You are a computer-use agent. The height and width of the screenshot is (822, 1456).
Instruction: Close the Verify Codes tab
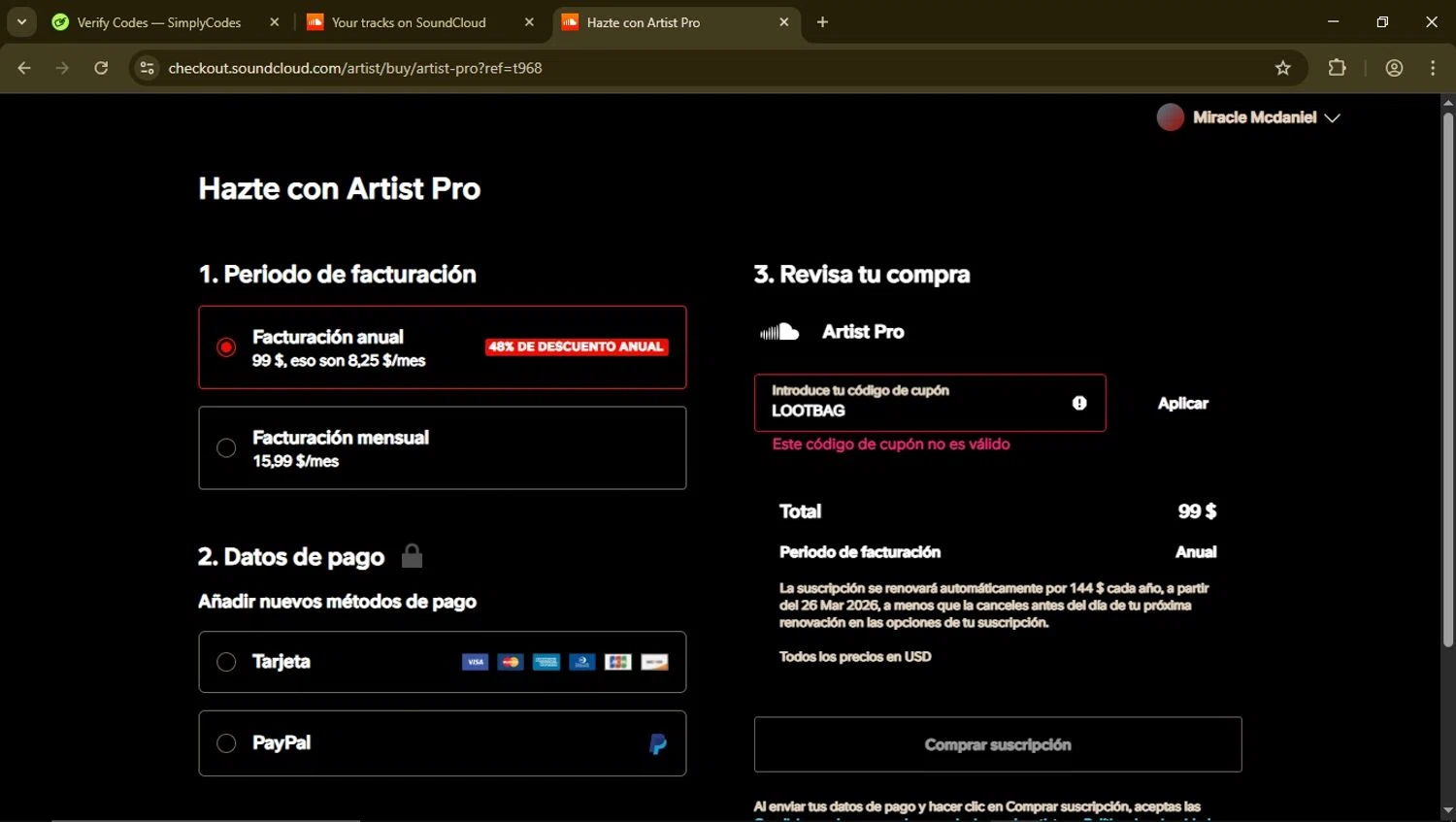[275, 21]
